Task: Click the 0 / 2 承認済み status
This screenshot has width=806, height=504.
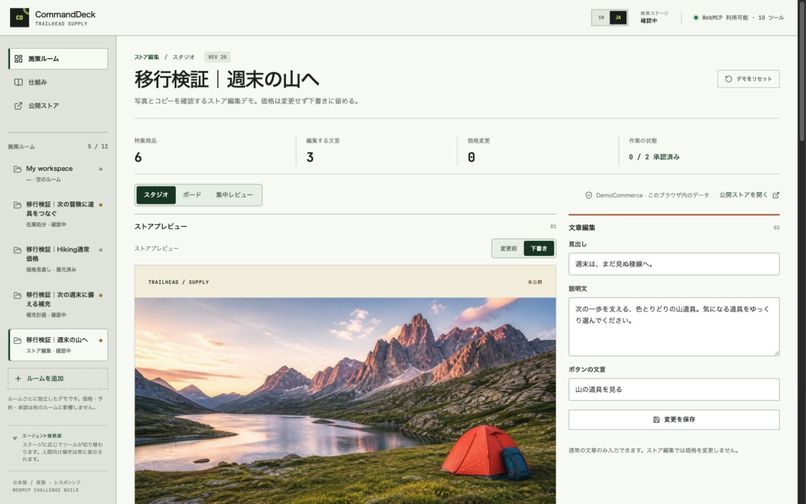Action: click(x=654, y=157)
